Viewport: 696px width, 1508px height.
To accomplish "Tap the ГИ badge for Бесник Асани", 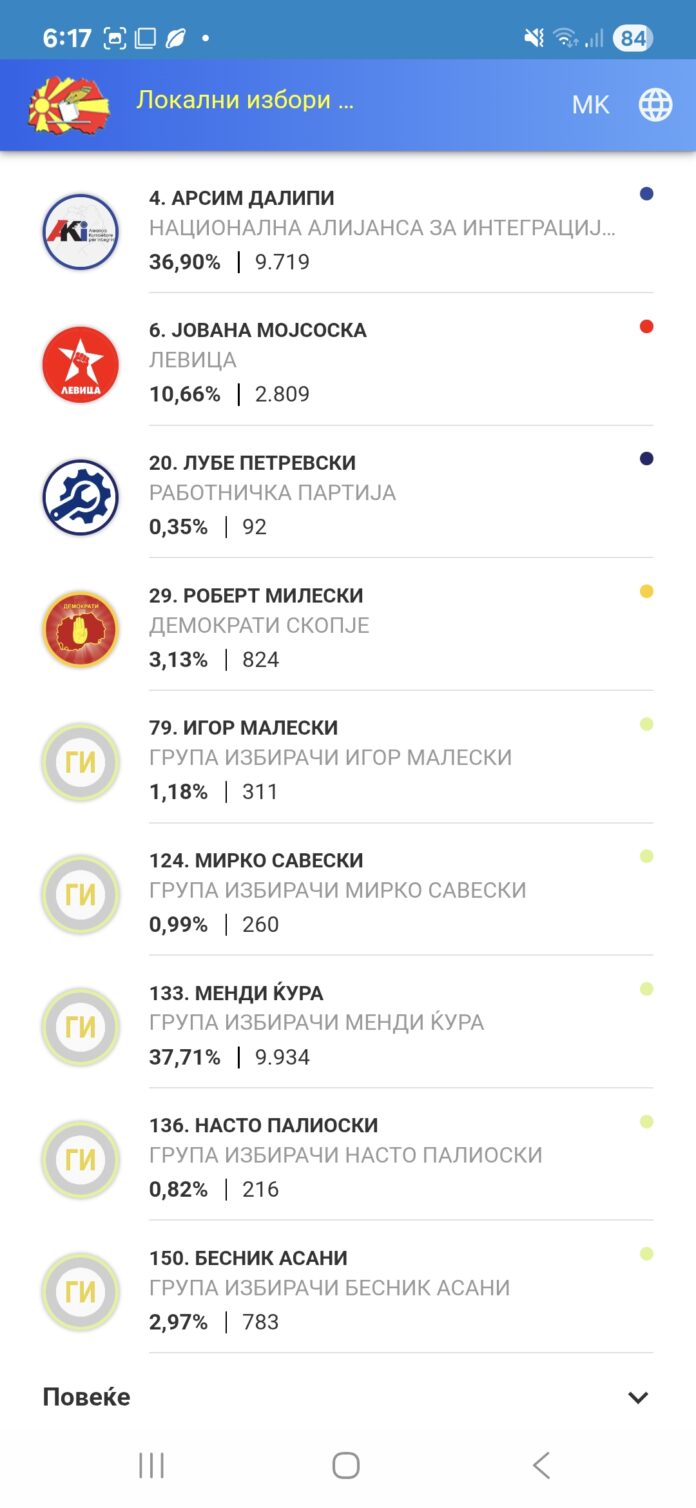I will (81, 1292).
